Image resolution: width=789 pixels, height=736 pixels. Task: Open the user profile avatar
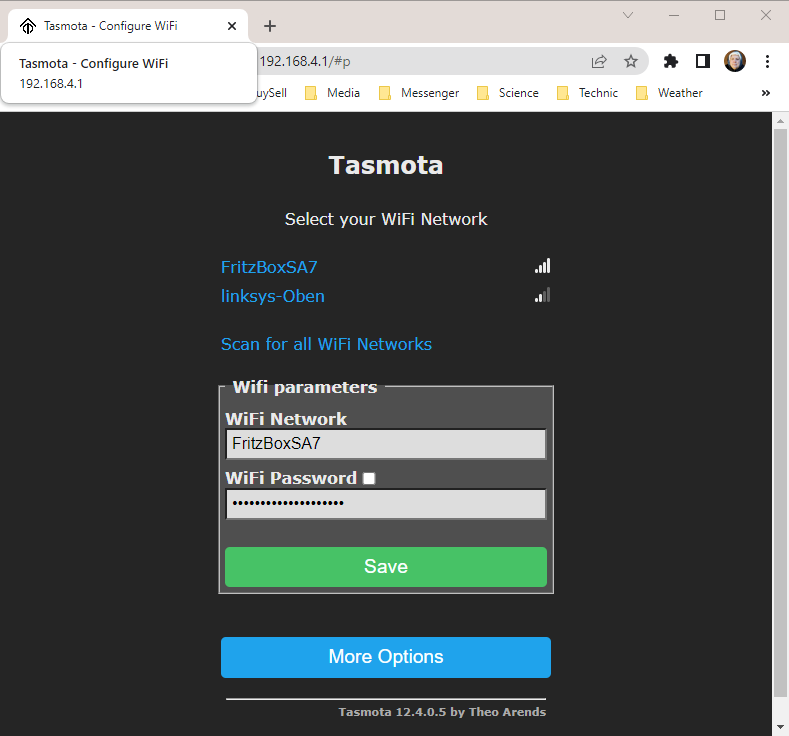(735, 61)
